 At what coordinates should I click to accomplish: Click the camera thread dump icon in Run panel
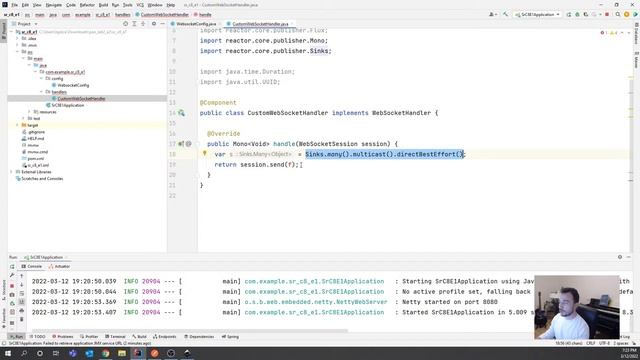[x=12, y=295]
